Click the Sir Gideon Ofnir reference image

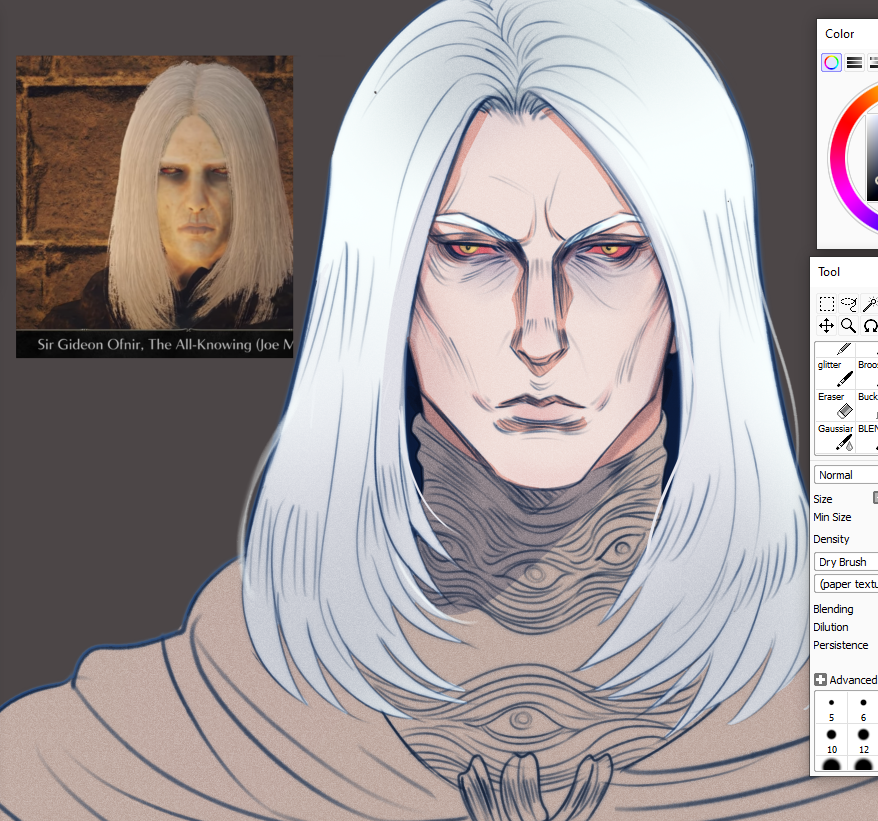click(x=155, y=206)
